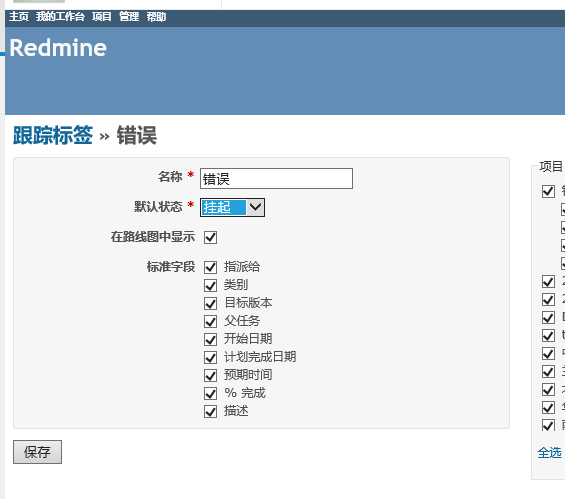565x499 pixels.
Task: Click the 错误 page heading
Action: pos(137,135)
